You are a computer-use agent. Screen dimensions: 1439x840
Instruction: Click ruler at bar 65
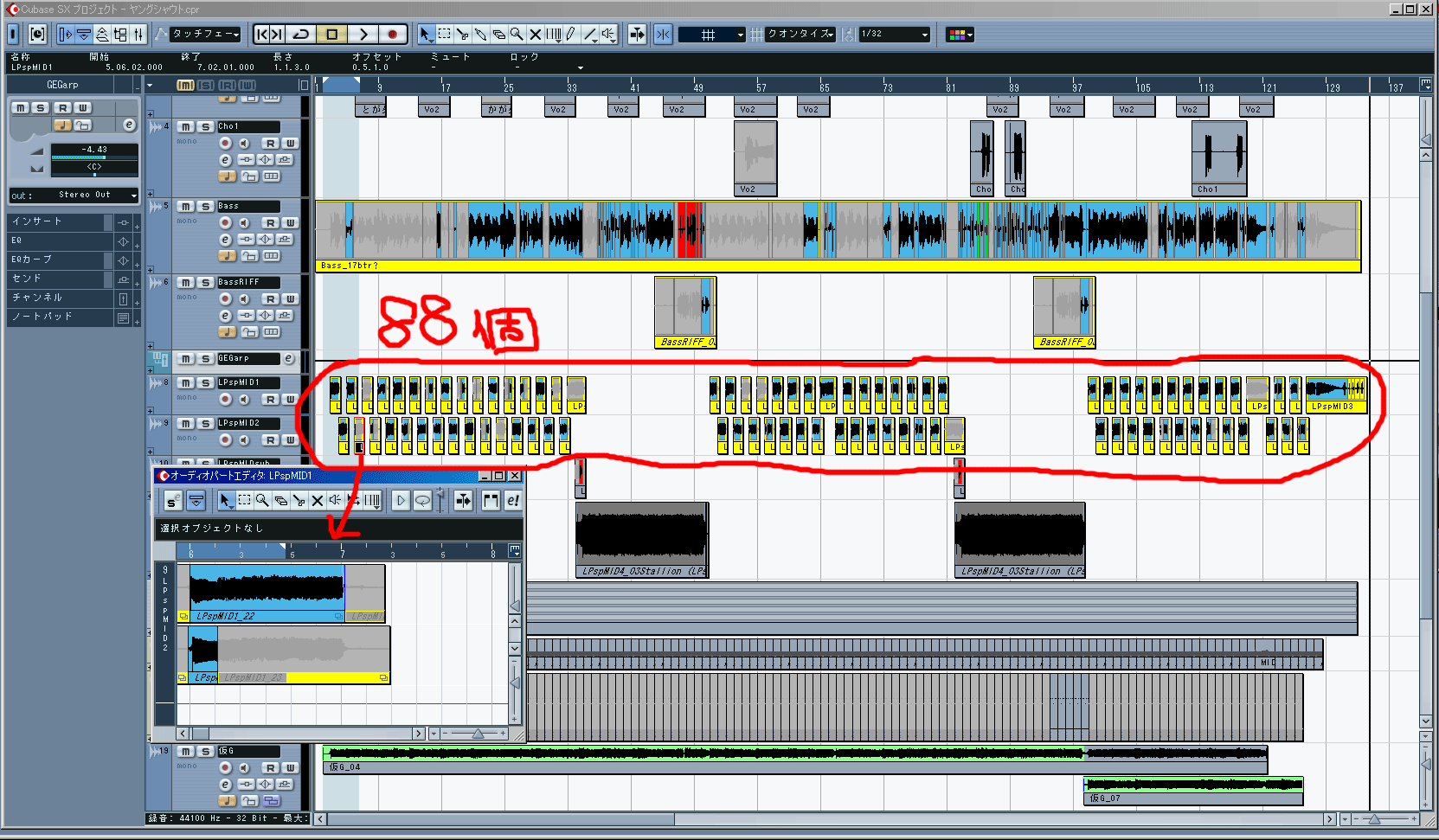point(825,87)
